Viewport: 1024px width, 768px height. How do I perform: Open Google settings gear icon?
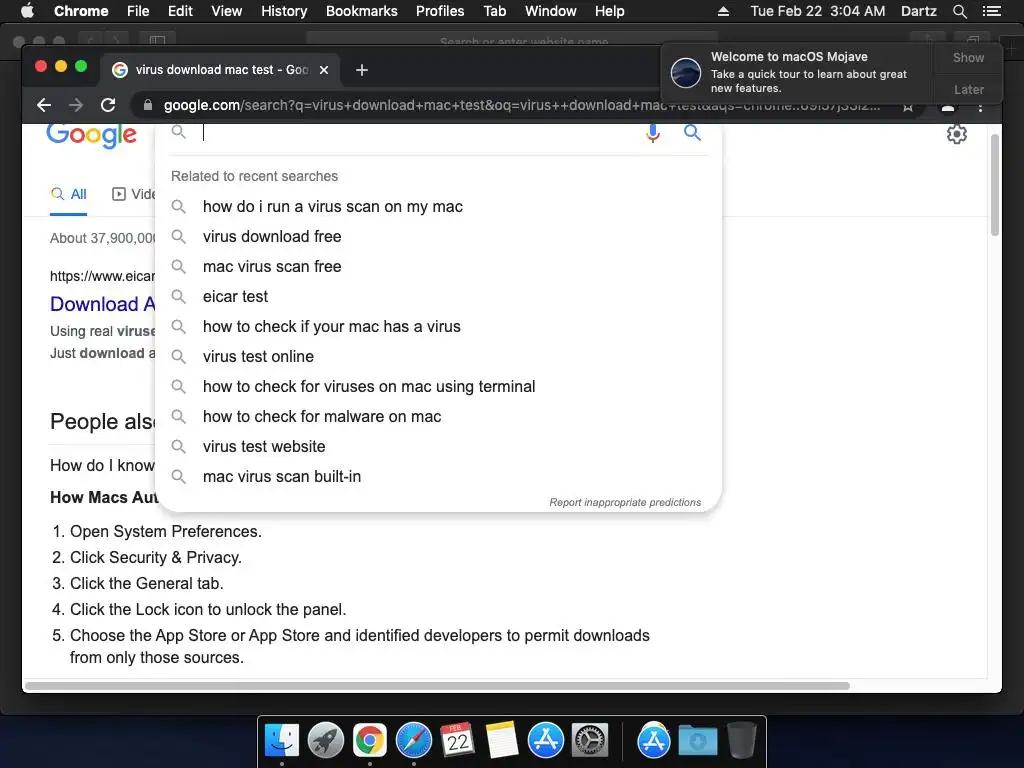point(957,134)
